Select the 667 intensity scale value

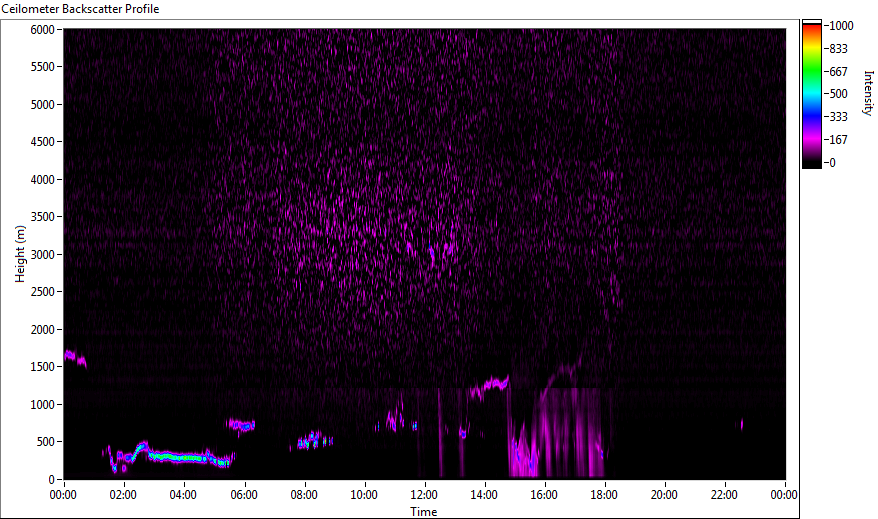(x=838, y=72)
